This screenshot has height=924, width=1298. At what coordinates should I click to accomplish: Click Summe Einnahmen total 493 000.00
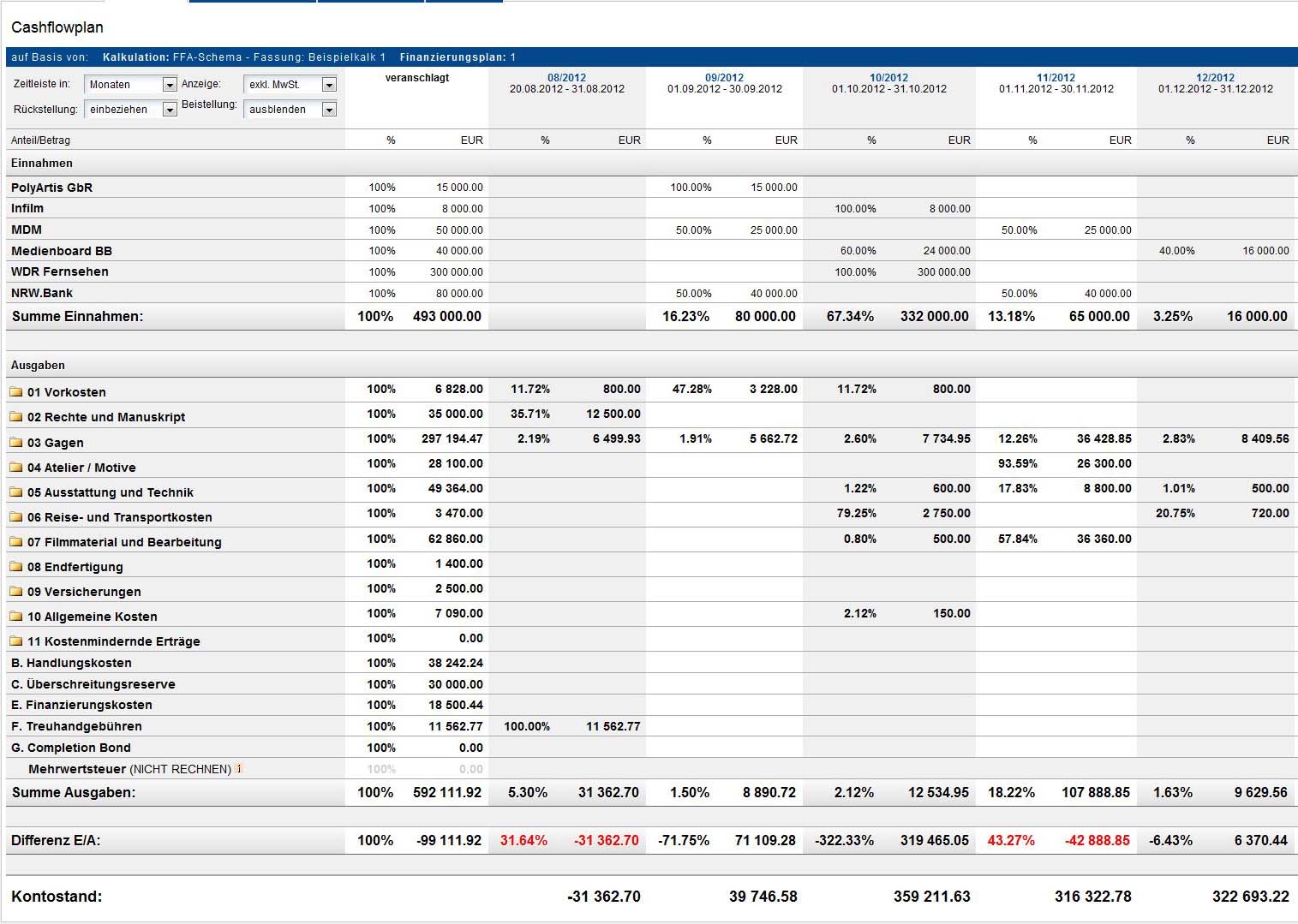pos(447,316)
